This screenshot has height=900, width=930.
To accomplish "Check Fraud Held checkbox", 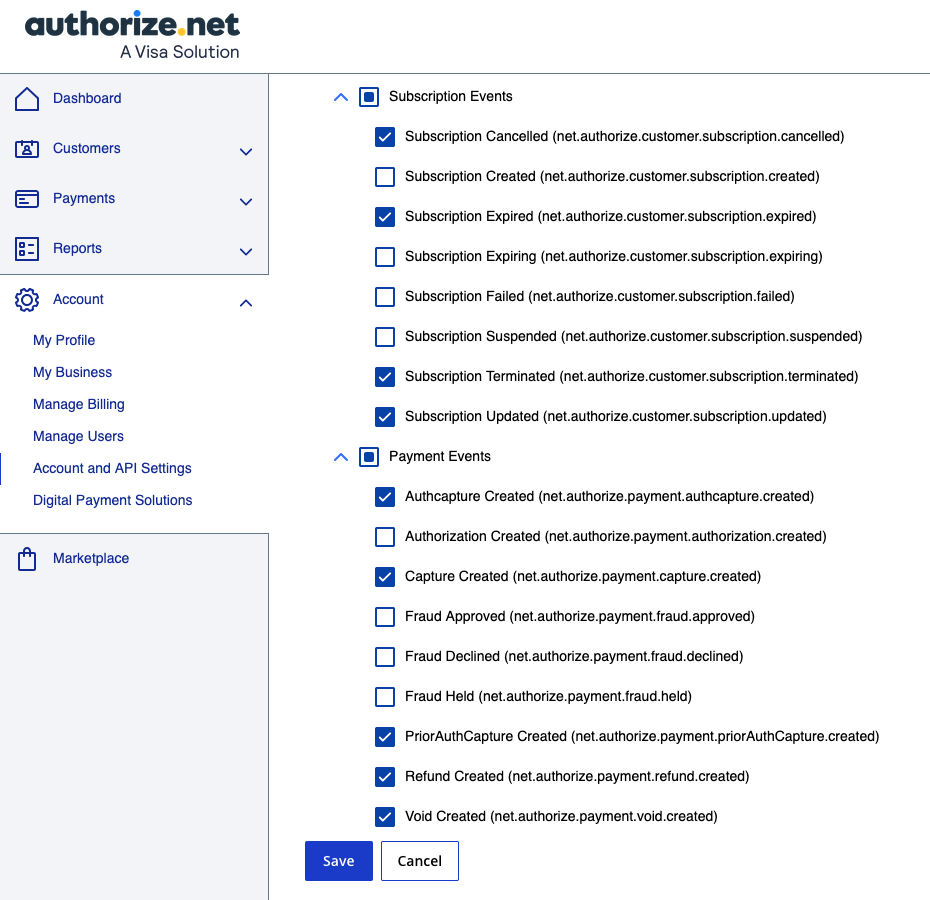I will [x=385, y=697].
